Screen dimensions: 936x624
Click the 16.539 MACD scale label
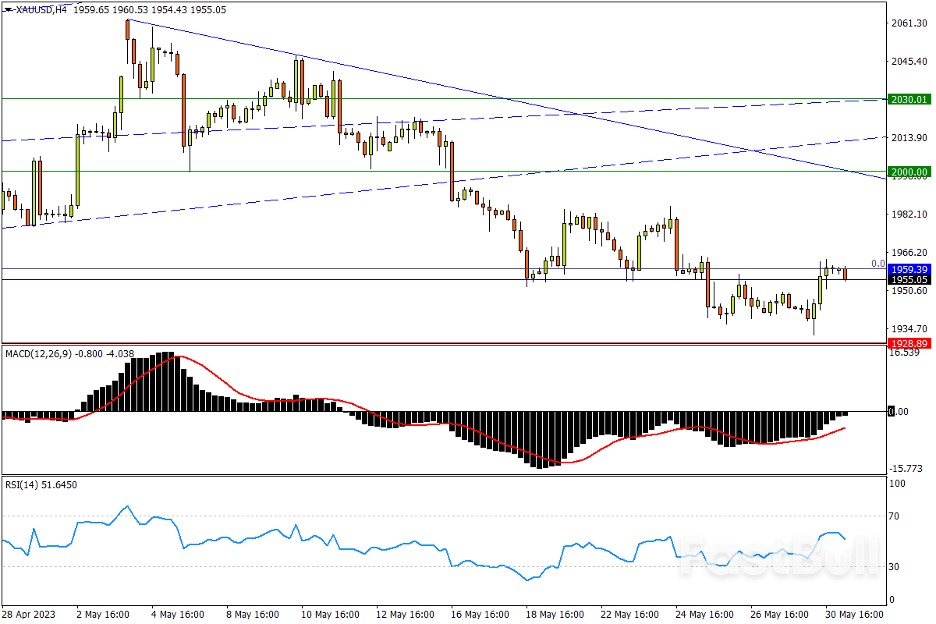tap(906, 353)
